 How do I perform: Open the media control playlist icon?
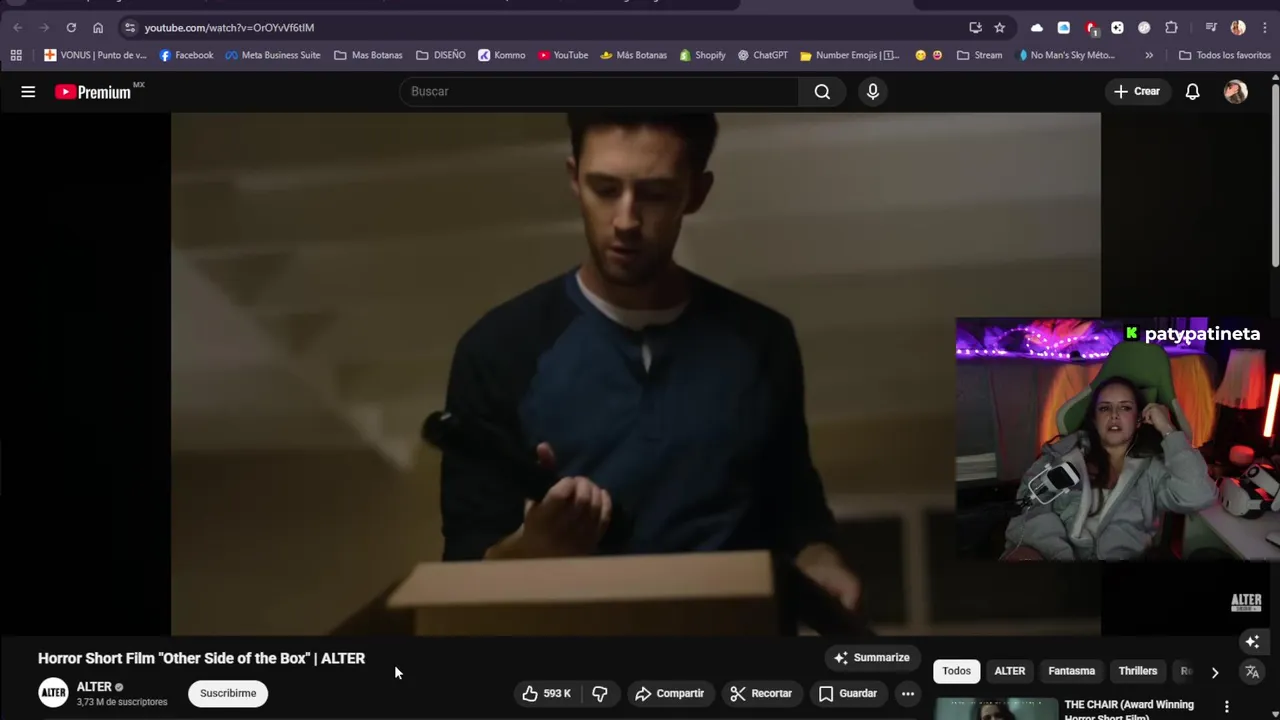[x=1211, y=27]
